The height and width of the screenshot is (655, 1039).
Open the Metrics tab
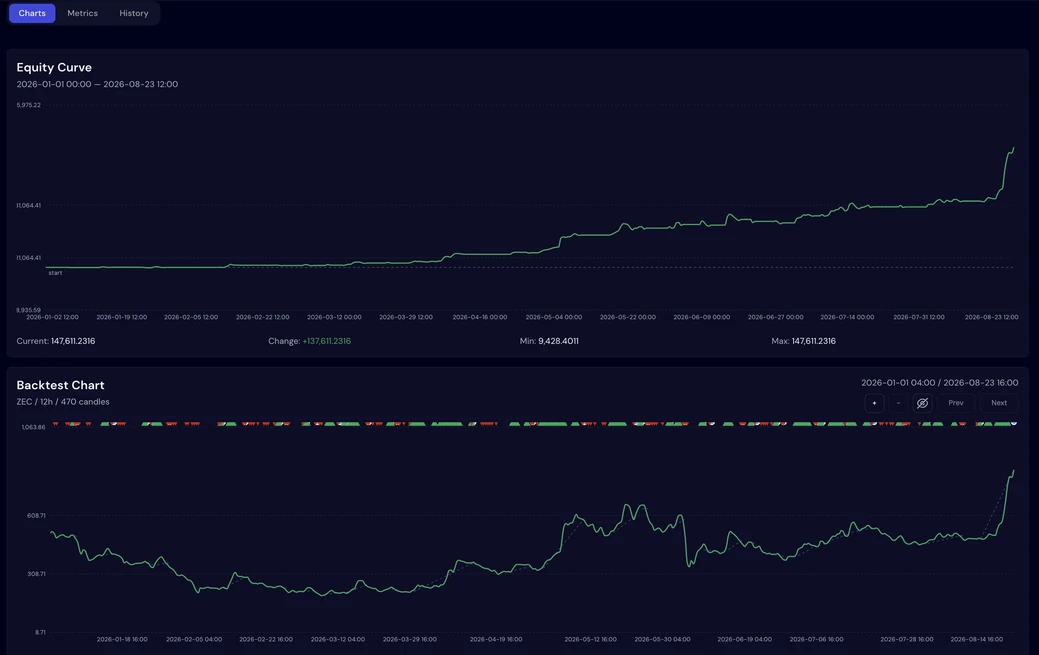tap(82, 13)
